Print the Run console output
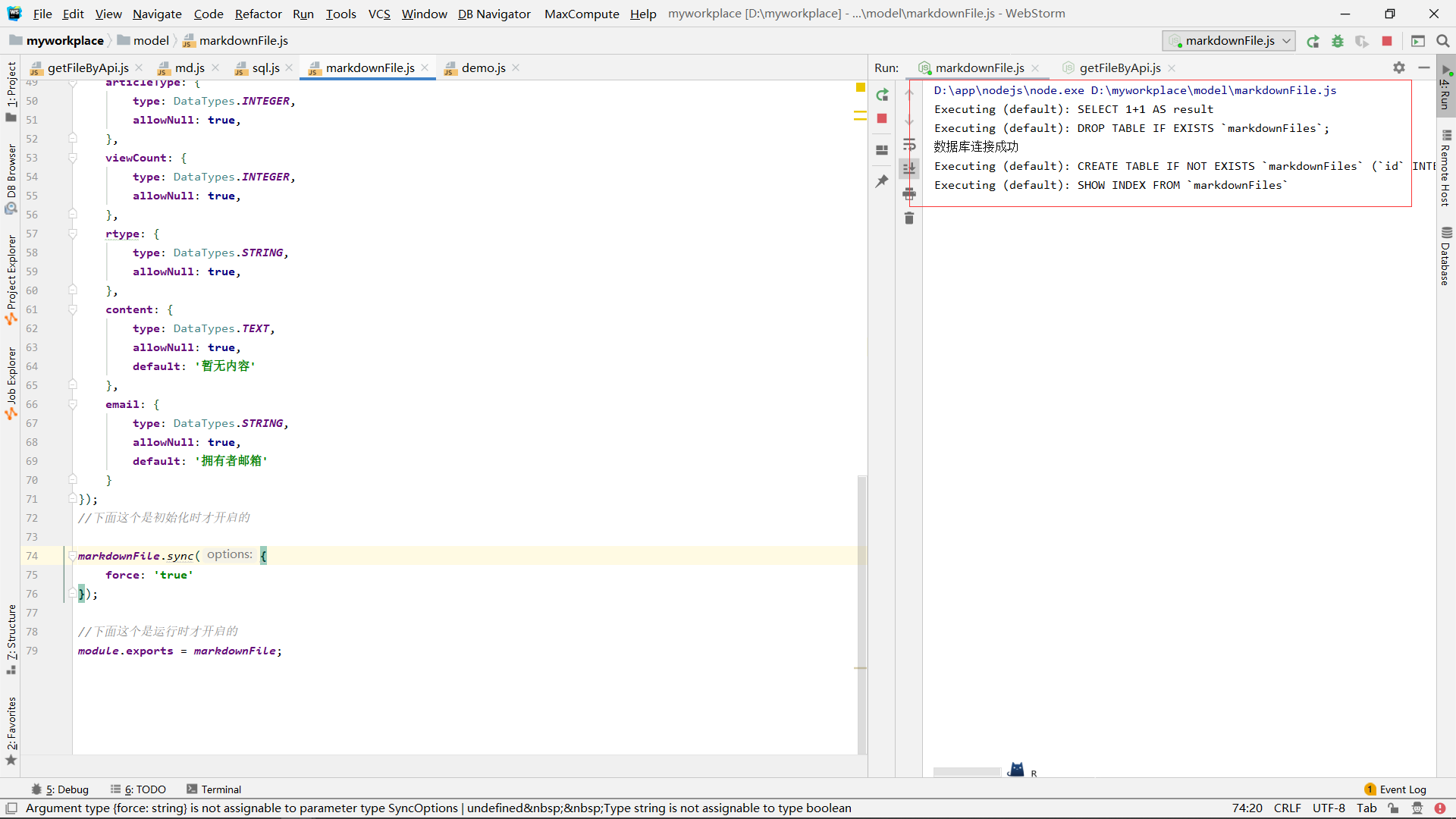Viewport: 1456px width, 819px height. [909, 194]
